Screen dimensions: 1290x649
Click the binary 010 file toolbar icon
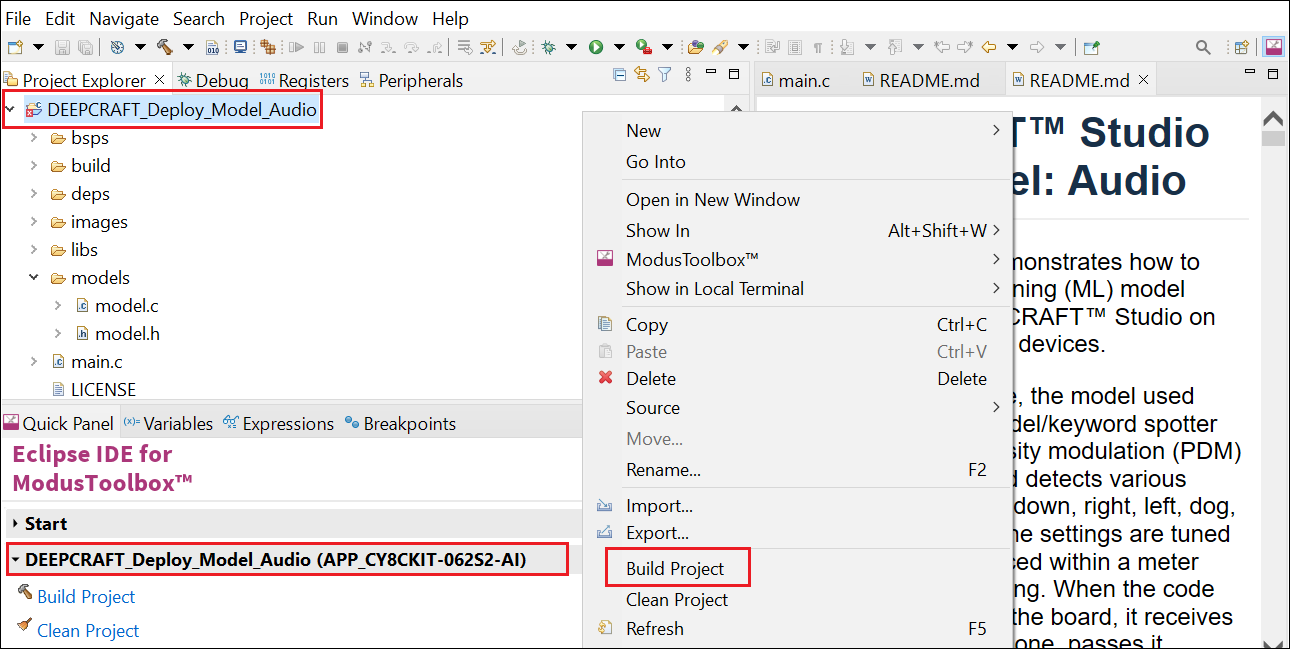point(212,47)
